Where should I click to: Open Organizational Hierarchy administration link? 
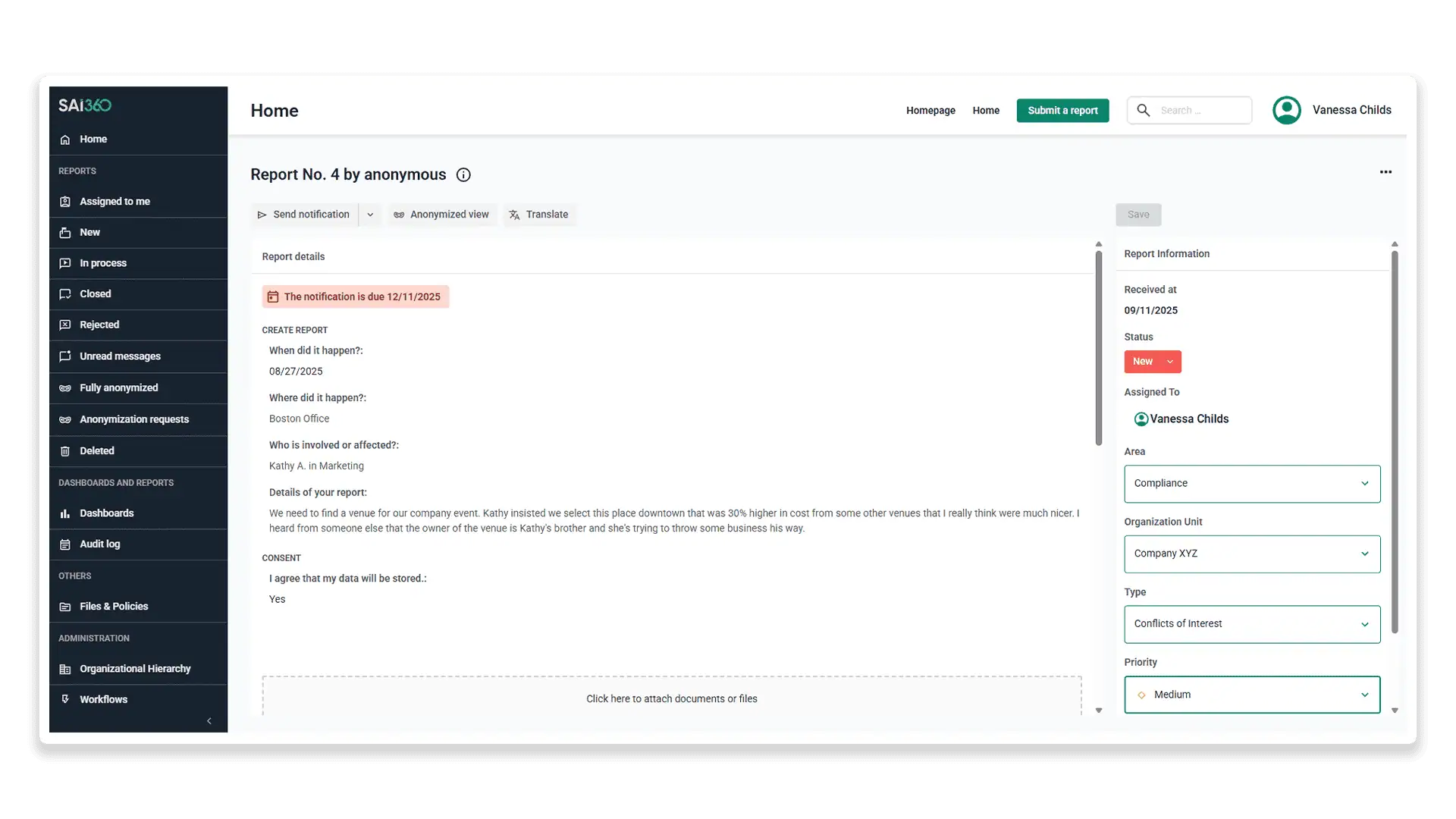coord(134,668)
